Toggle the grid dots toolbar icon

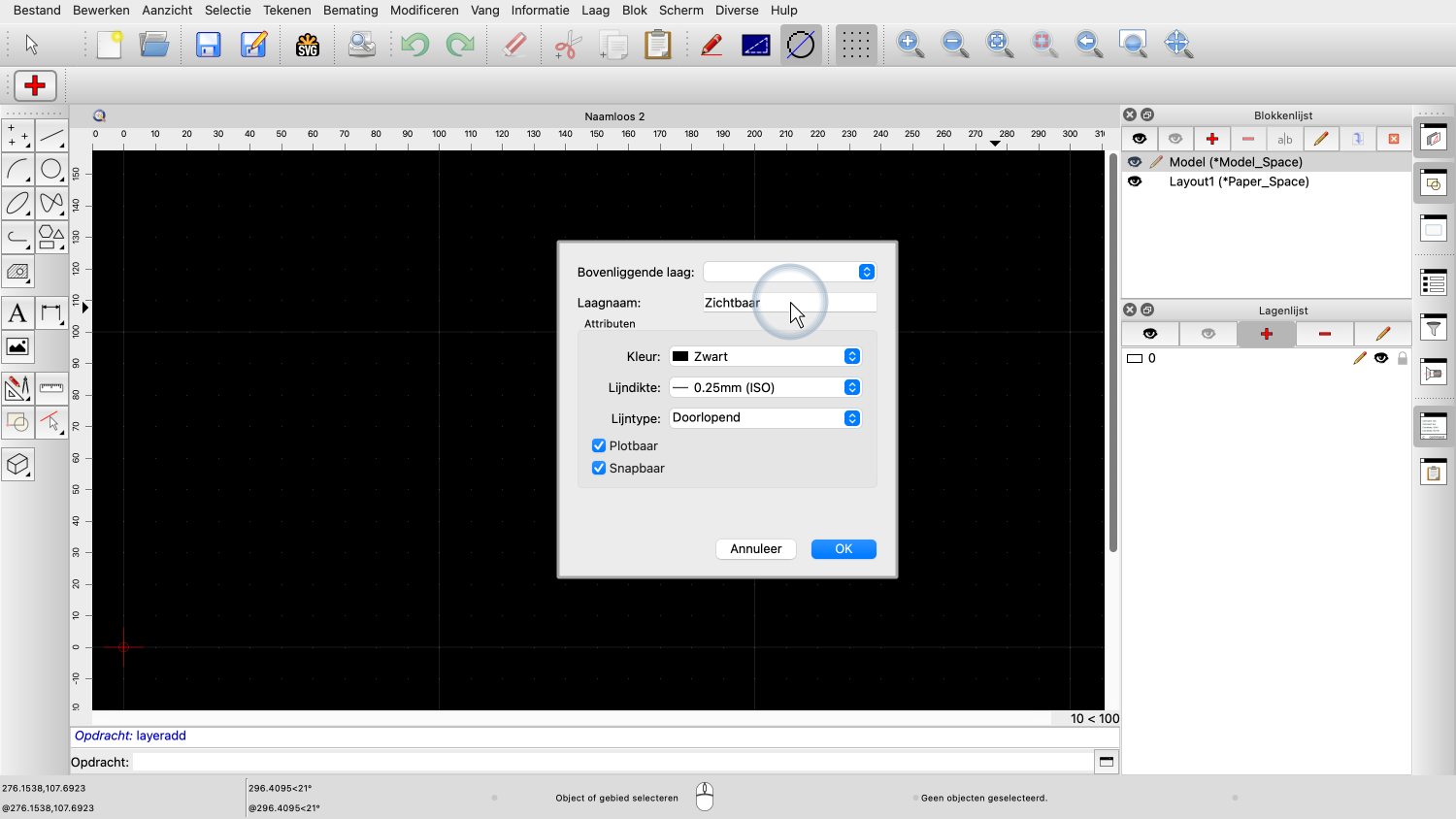pyautogui.click(x=855, y=45)
